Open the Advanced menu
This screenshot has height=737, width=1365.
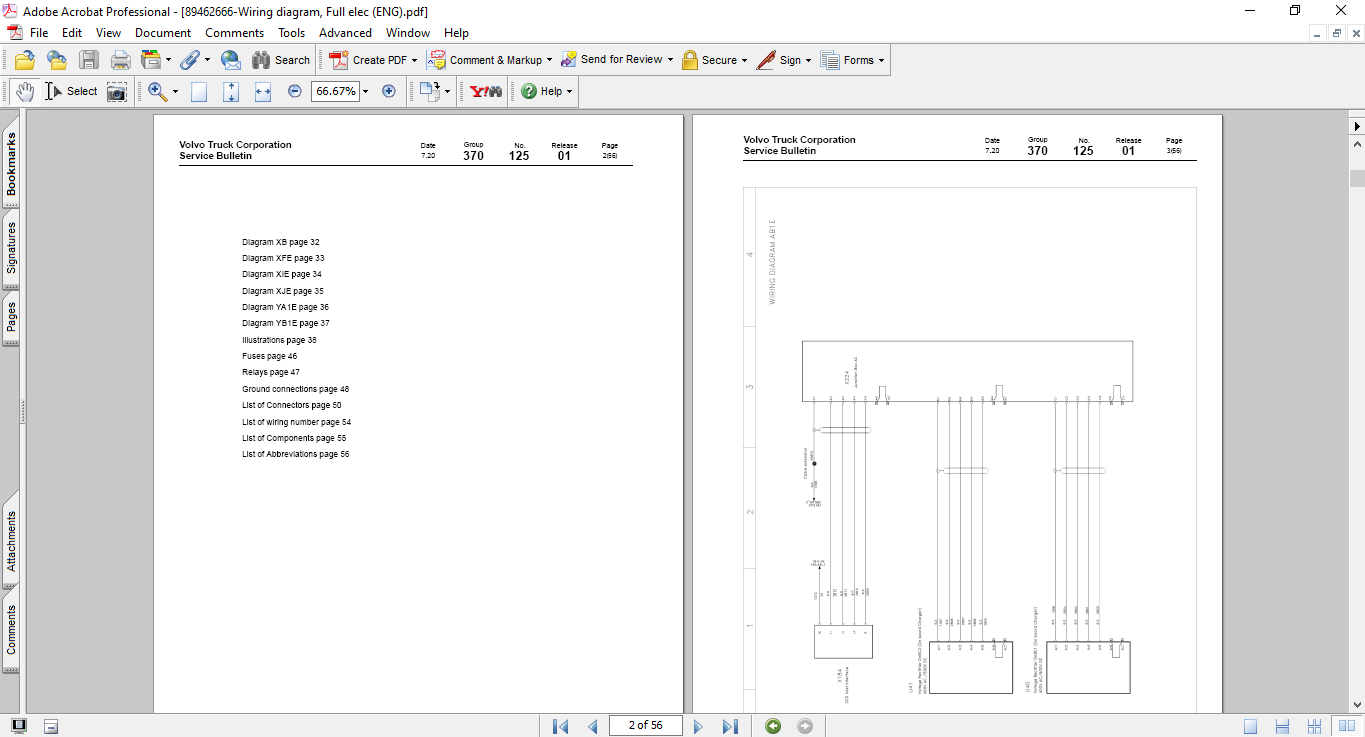pos(345,33)
